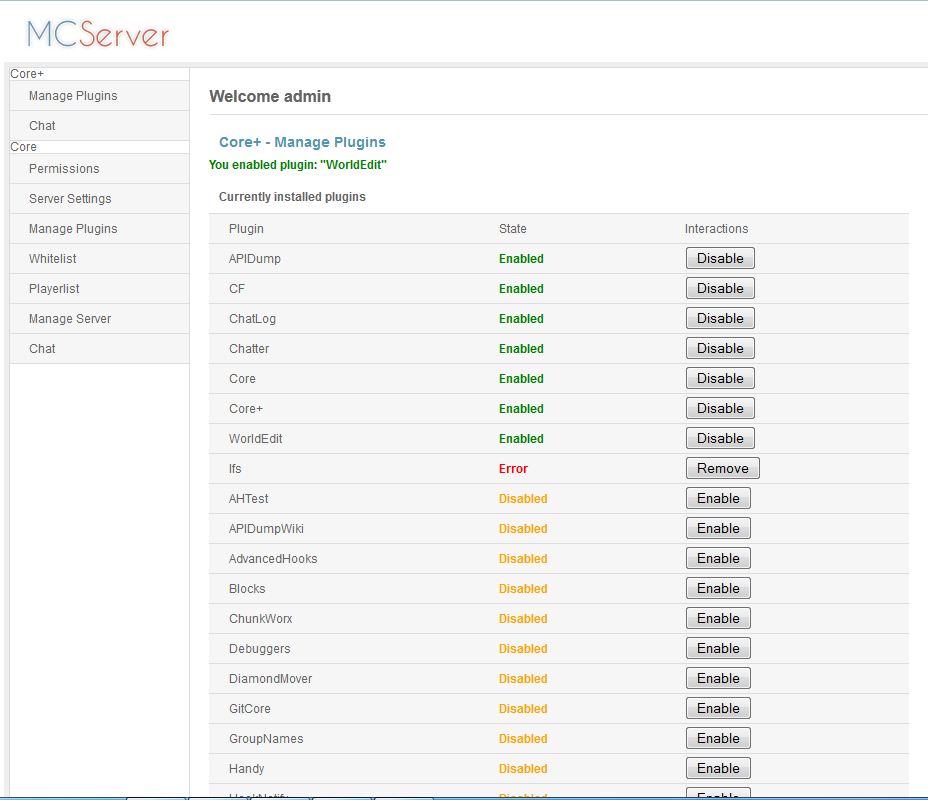The width and height of the screenshot is (928, 800).
Task: Select Whitelist from the sidebar
Action: 53,259
